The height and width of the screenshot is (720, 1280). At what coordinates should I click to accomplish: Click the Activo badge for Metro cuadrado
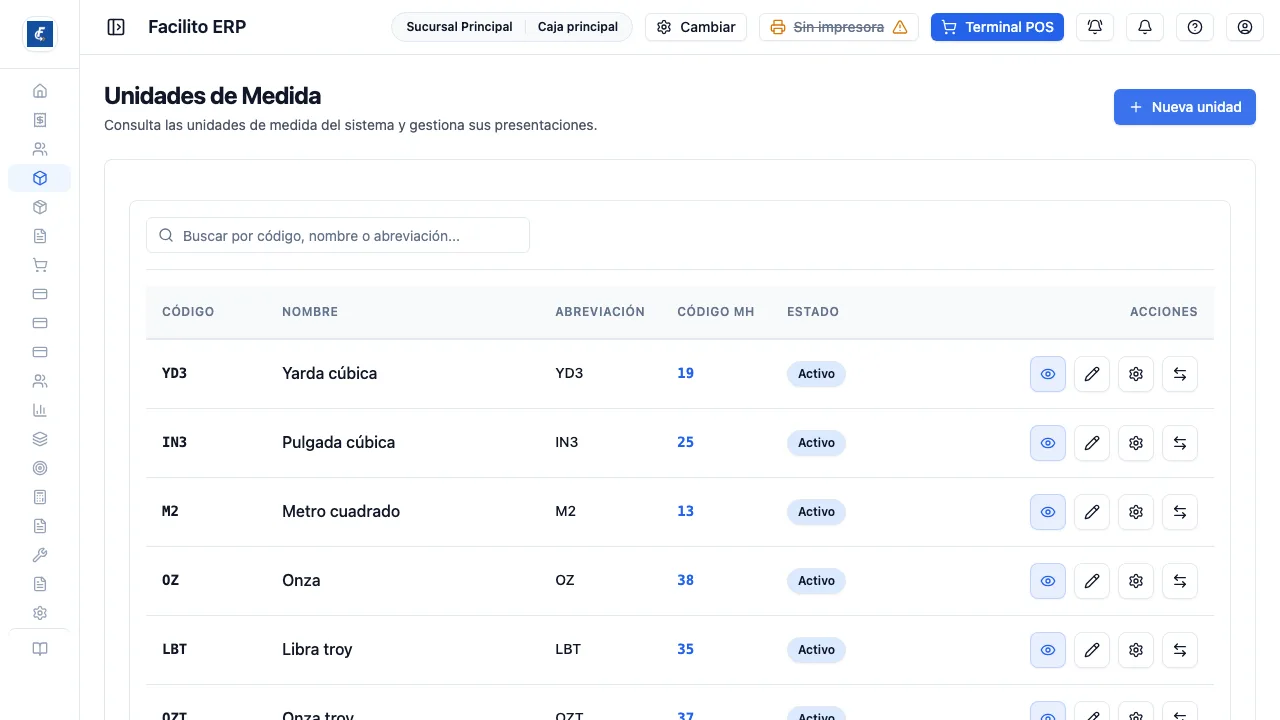(x=816, y=512)
